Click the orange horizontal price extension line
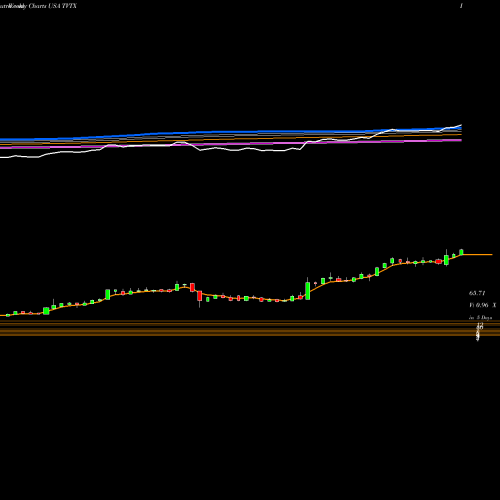The height and width of the screenshot is (500, 500). [x=478, y=255]
